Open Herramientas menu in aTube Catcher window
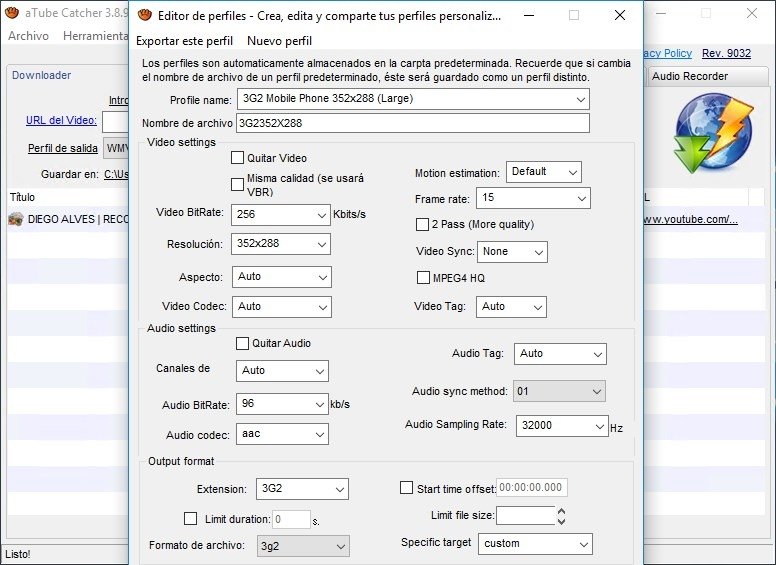The width and height of the screenshot is (776, 565). (95, 36)
